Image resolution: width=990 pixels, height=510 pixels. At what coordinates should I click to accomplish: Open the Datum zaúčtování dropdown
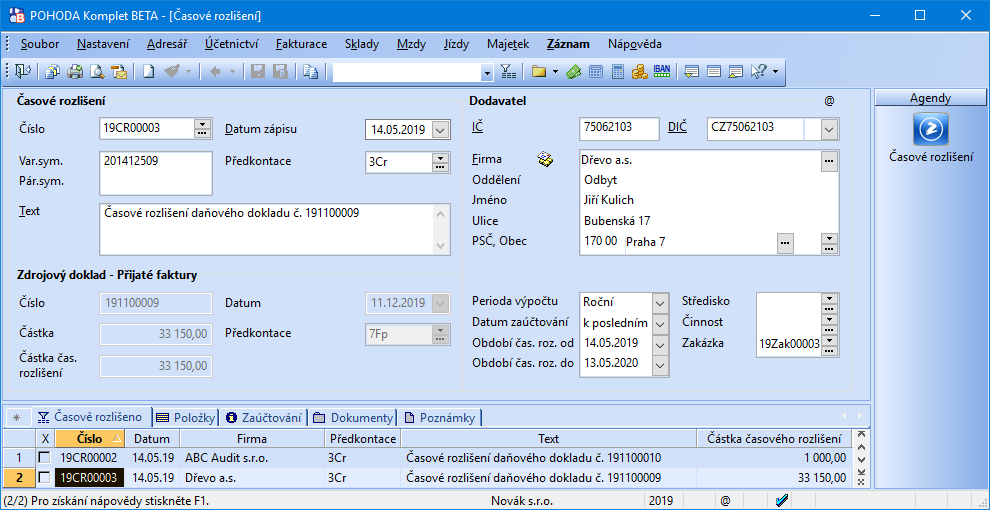[660, 324]
